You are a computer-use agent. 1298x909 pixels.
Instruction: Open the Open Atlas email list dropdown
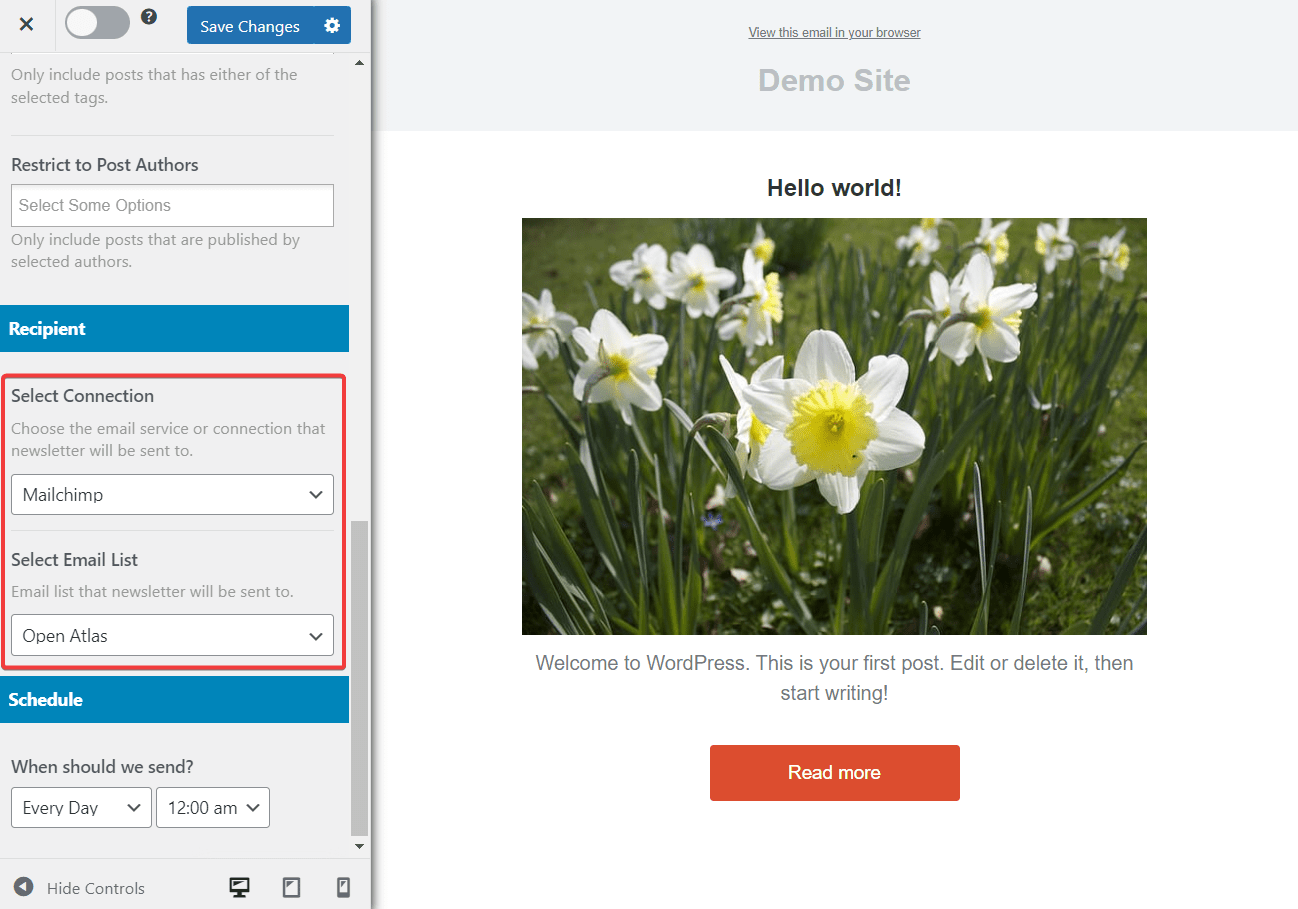click(171, 635)
